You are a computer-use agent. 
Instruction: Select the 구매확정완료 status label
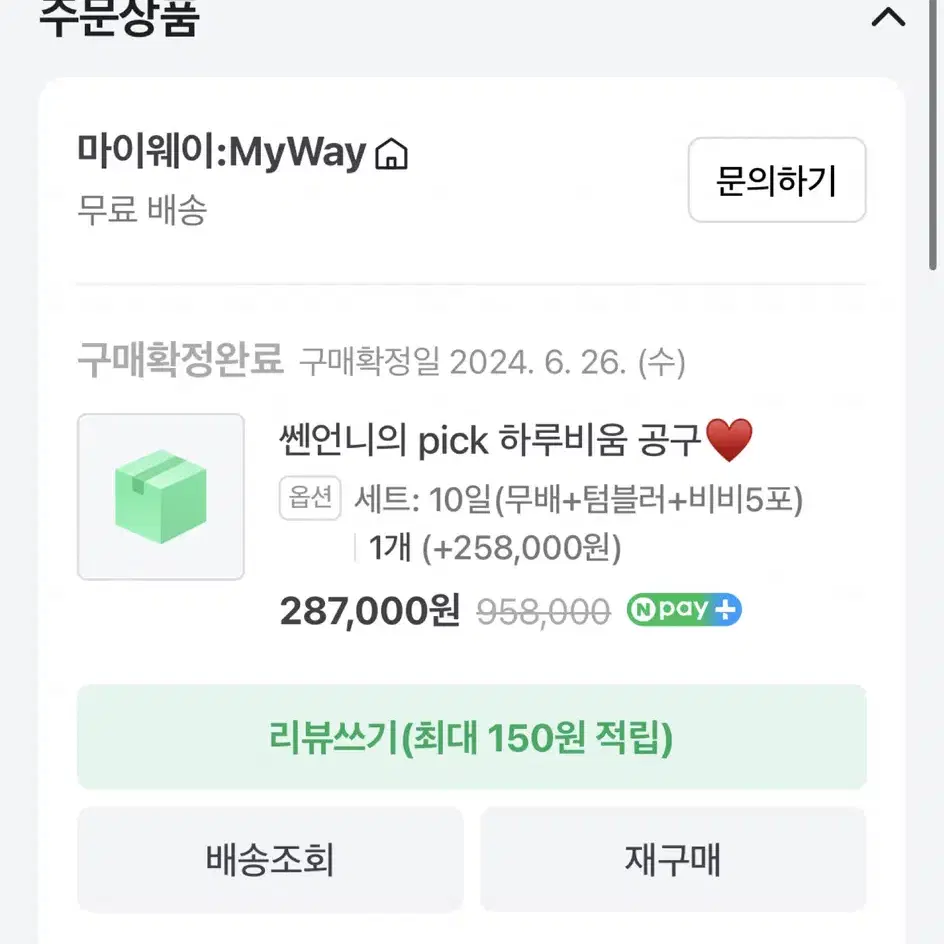[x=181, y=359]
